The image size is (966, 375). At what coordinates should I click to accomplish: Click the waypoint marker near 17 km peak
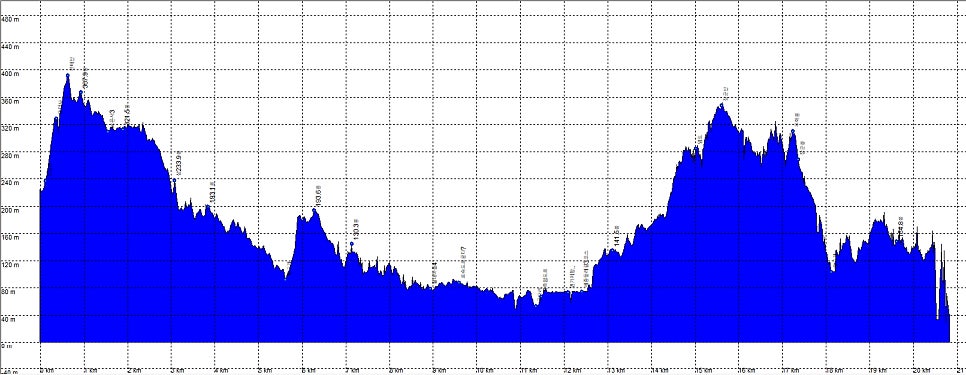(793, 131)
